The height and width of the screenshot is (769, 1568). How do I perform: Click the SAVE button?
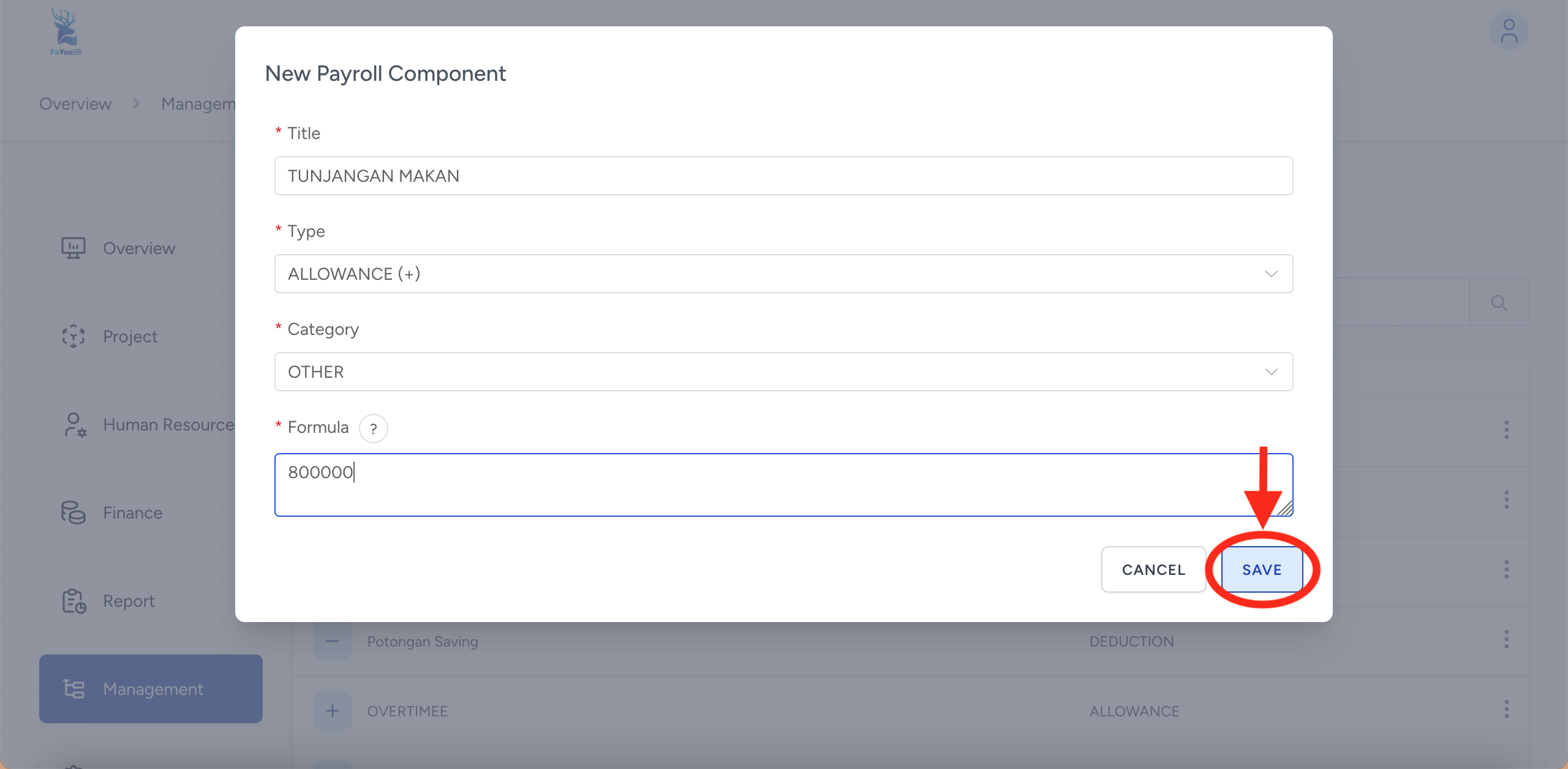coord(1262,569)
